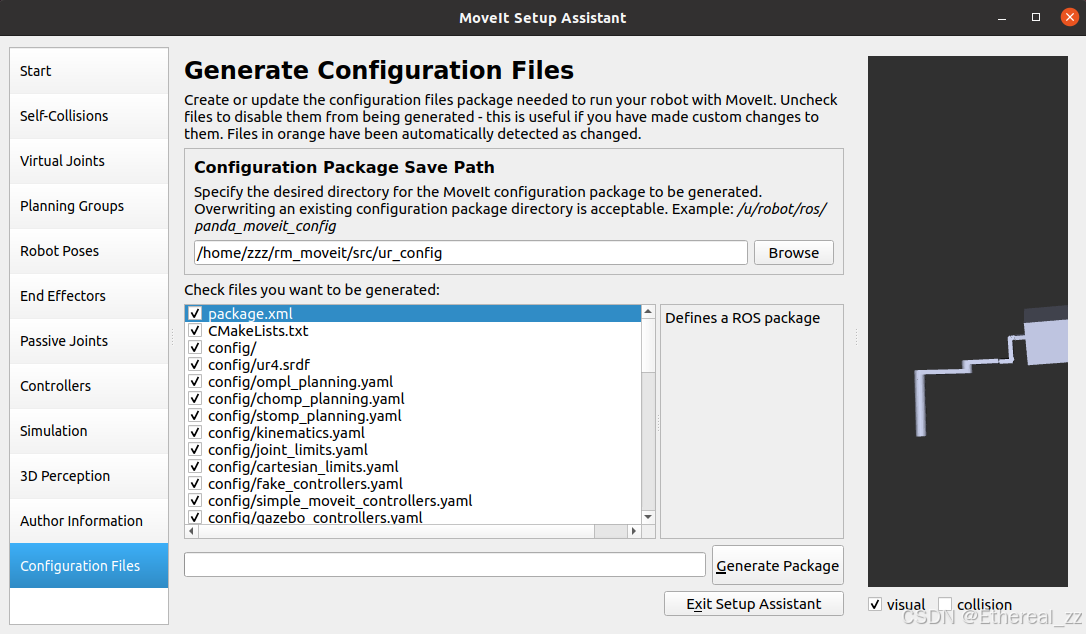1086x634 pixels.
Task: Disable the visual display checkbox
Action: pyautogui.click(x=875, y=603)
